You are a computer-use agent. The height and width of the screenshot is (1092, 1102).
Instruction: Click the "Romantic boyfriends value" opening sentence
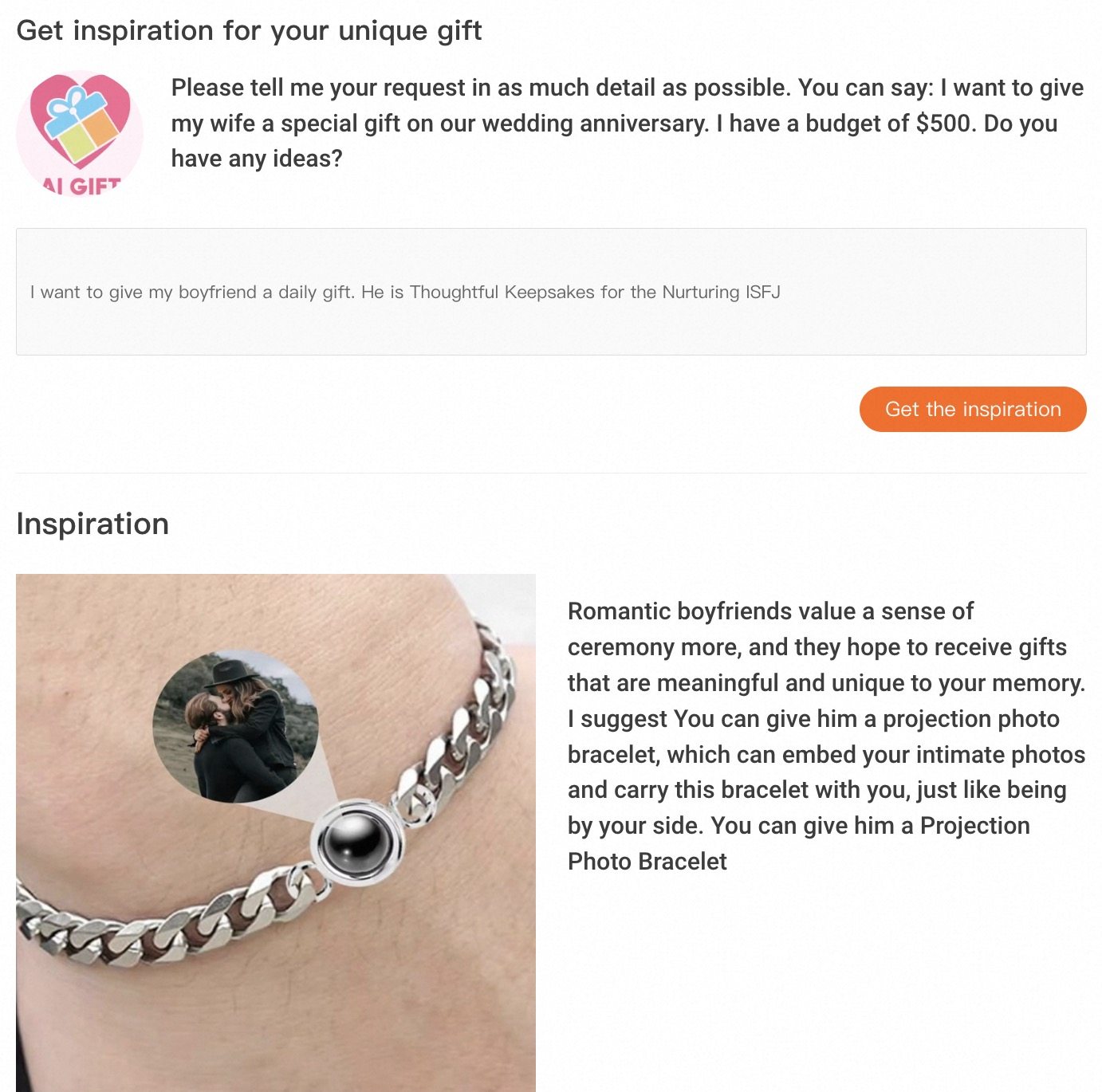coord(770,611)
